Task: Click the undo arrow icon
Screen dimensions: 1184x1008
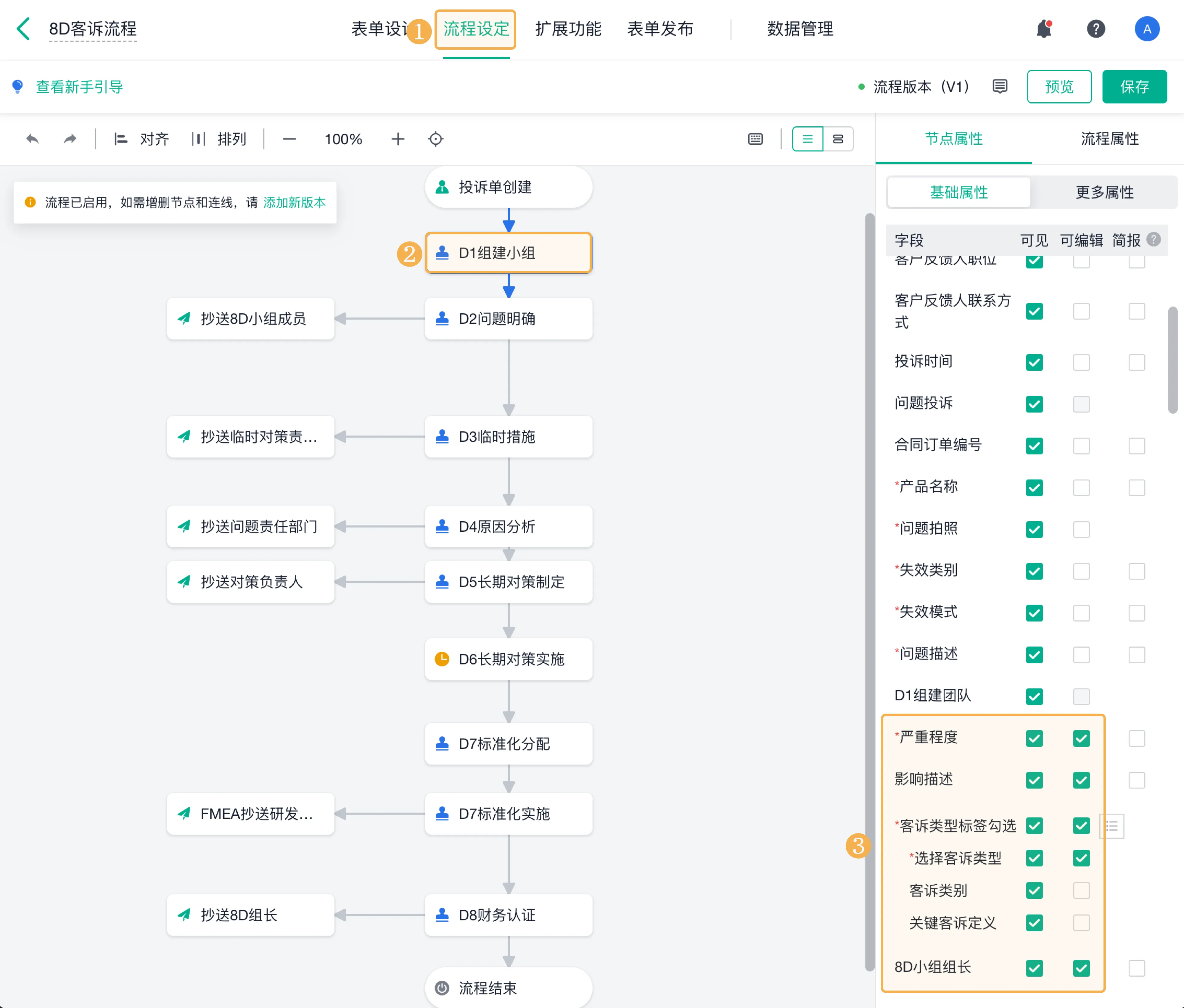Action: coord(33,139)
